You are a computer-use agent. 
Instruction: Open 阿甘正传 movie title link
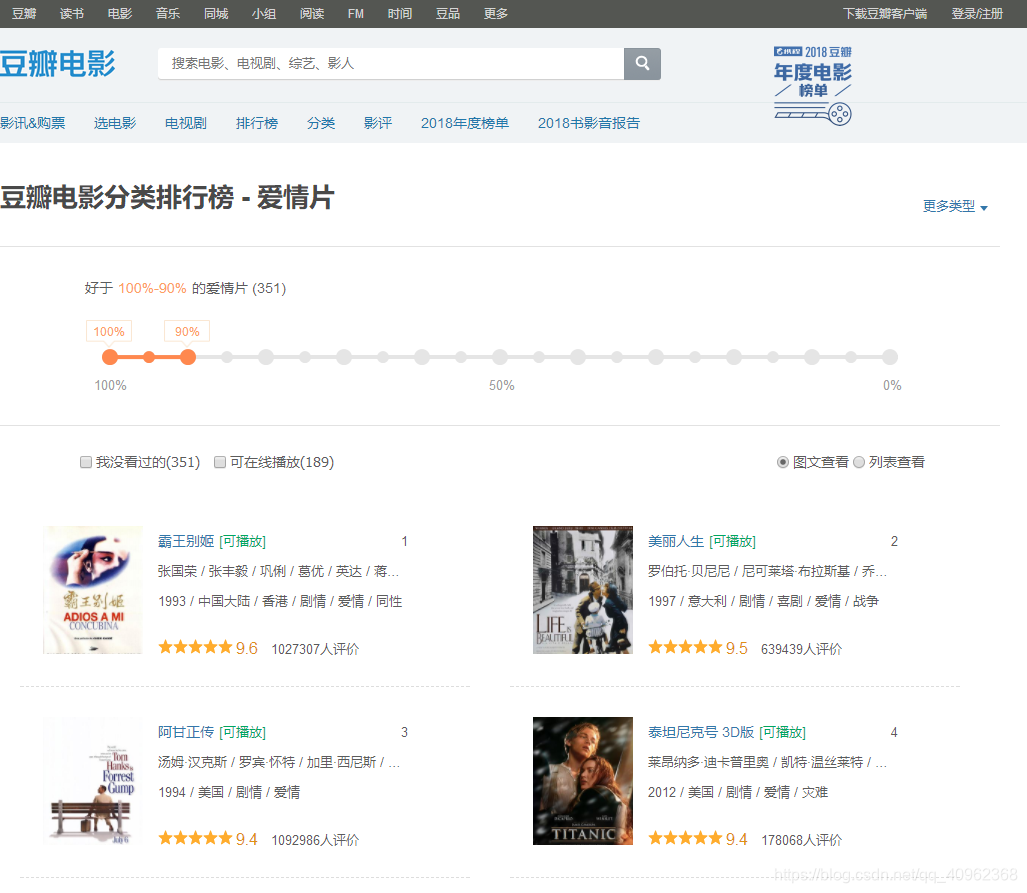click(x=186, y=732)
